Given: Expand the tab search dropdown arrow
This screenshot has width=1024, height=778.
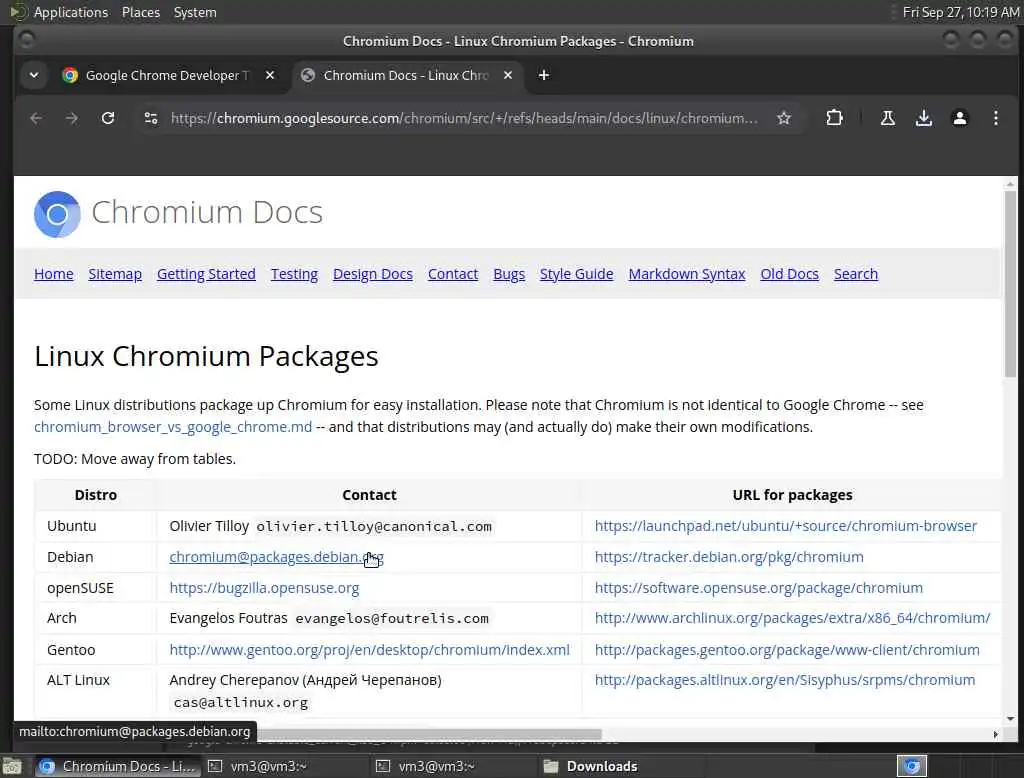Looking at the screenshot, I should (34, 75).
